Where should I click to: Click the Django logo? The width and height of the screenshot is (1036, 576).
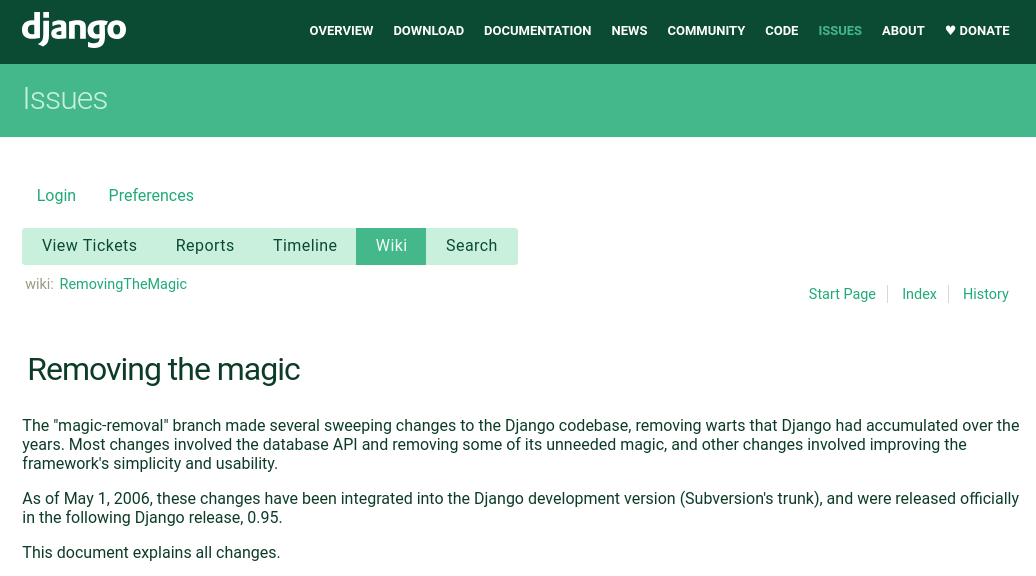pos(74,29)
